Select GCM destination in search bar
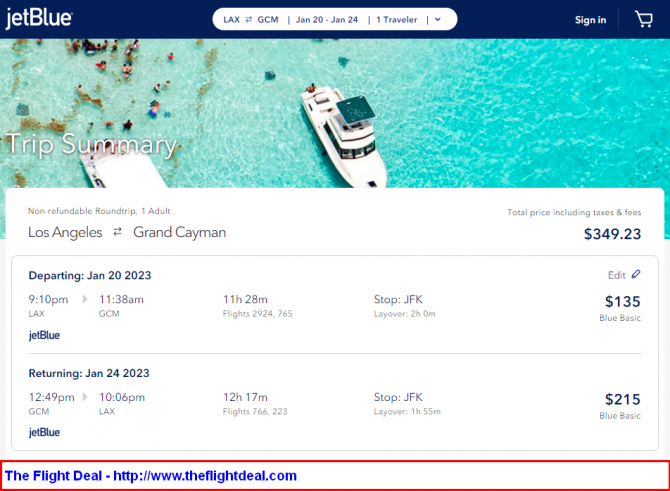 [x=268, y=20]
